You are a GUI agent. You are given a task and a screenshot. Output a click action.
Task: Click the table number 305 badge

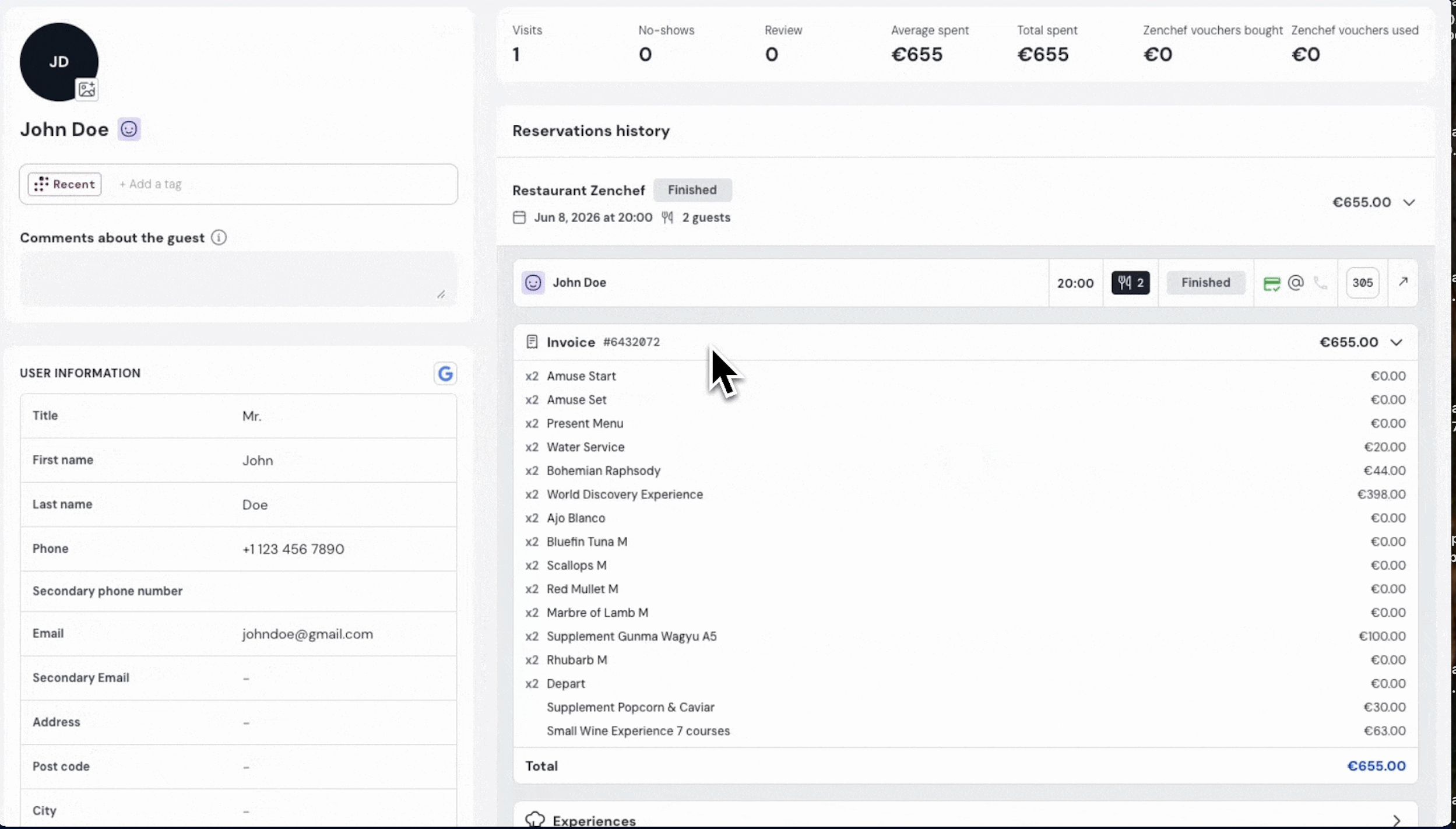[1362, 283]
